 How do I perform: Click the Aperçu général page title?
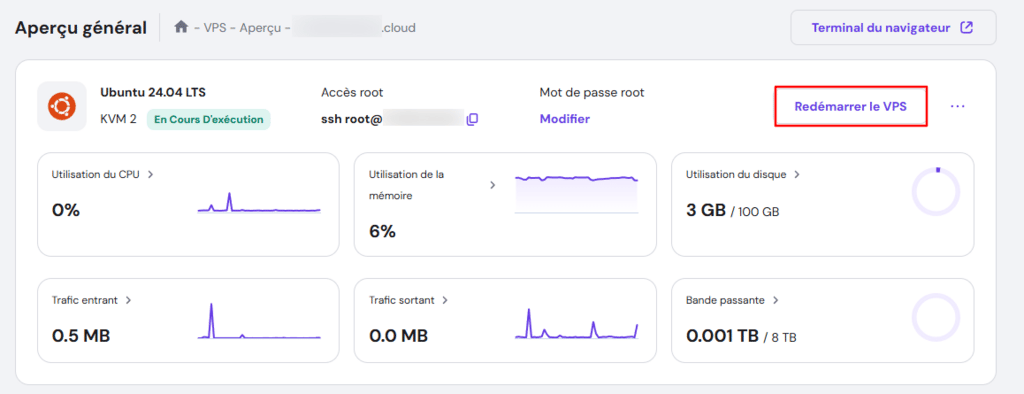pos(81,28)
